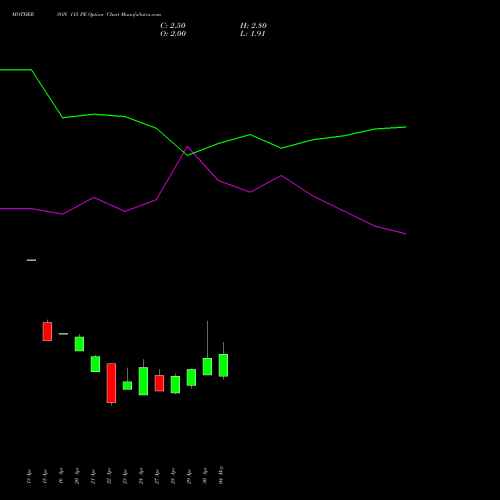
Task: Click the right end of the purple line
Action: [405, 234]
